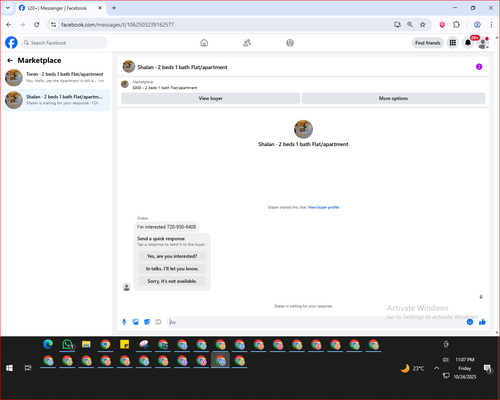Screen dimensions: 500x400
Task: Open the Groups icon in top navigation
Action: point(290,43)
